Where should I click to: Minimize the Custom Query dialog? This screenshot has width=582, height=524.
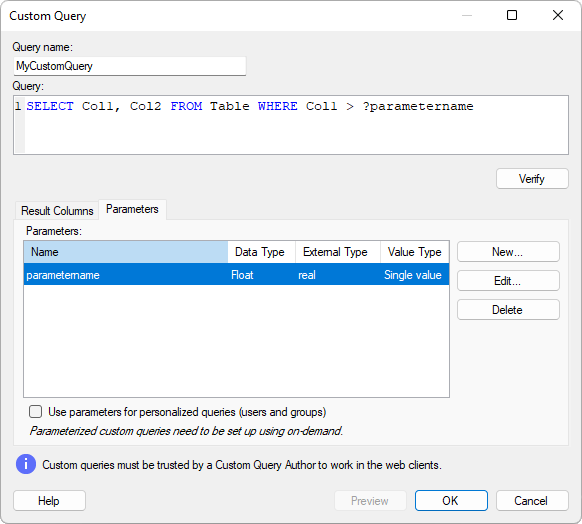click(x=467, y=15)
